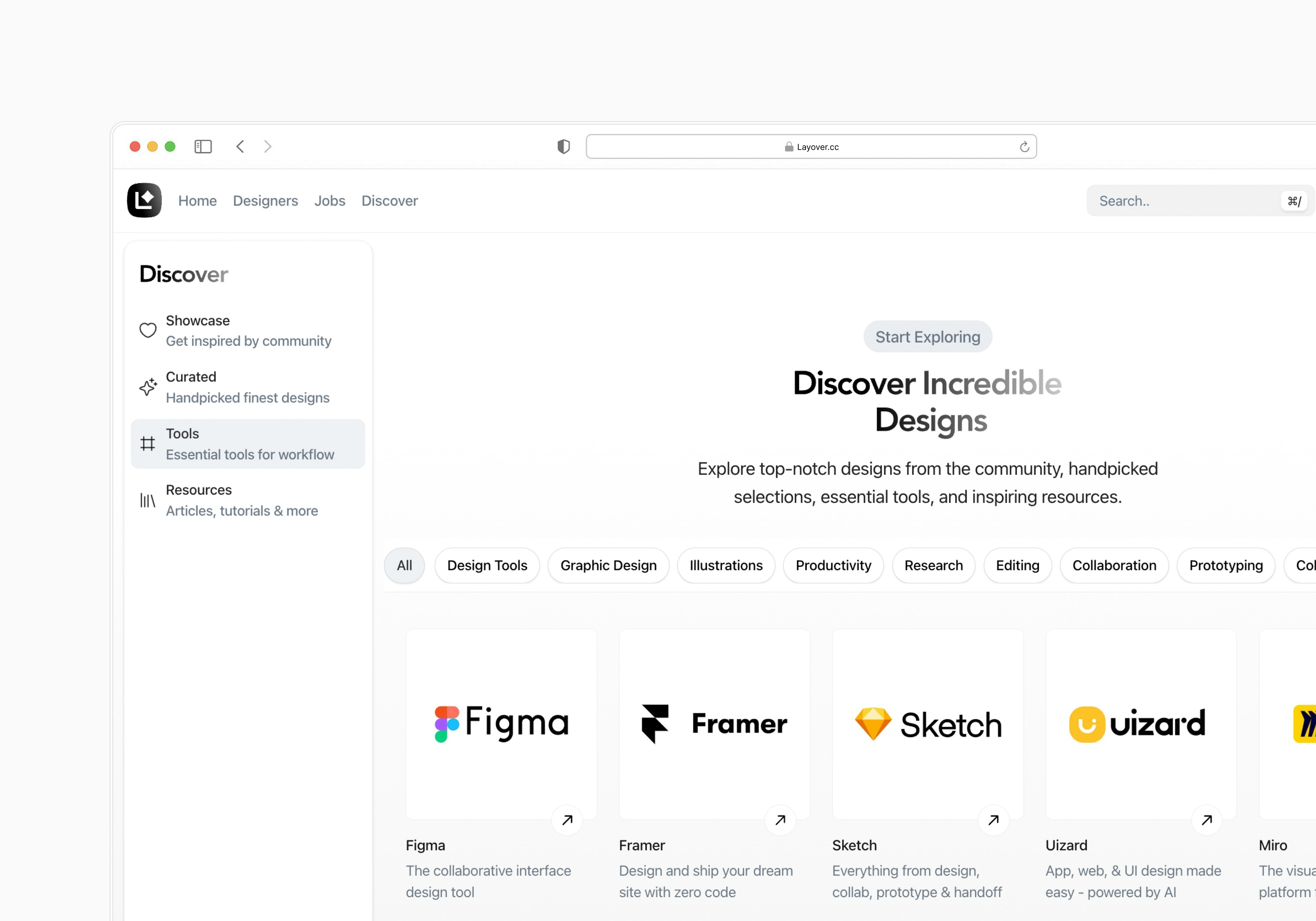Go forward with the browser forward arrow

point(268,147)
